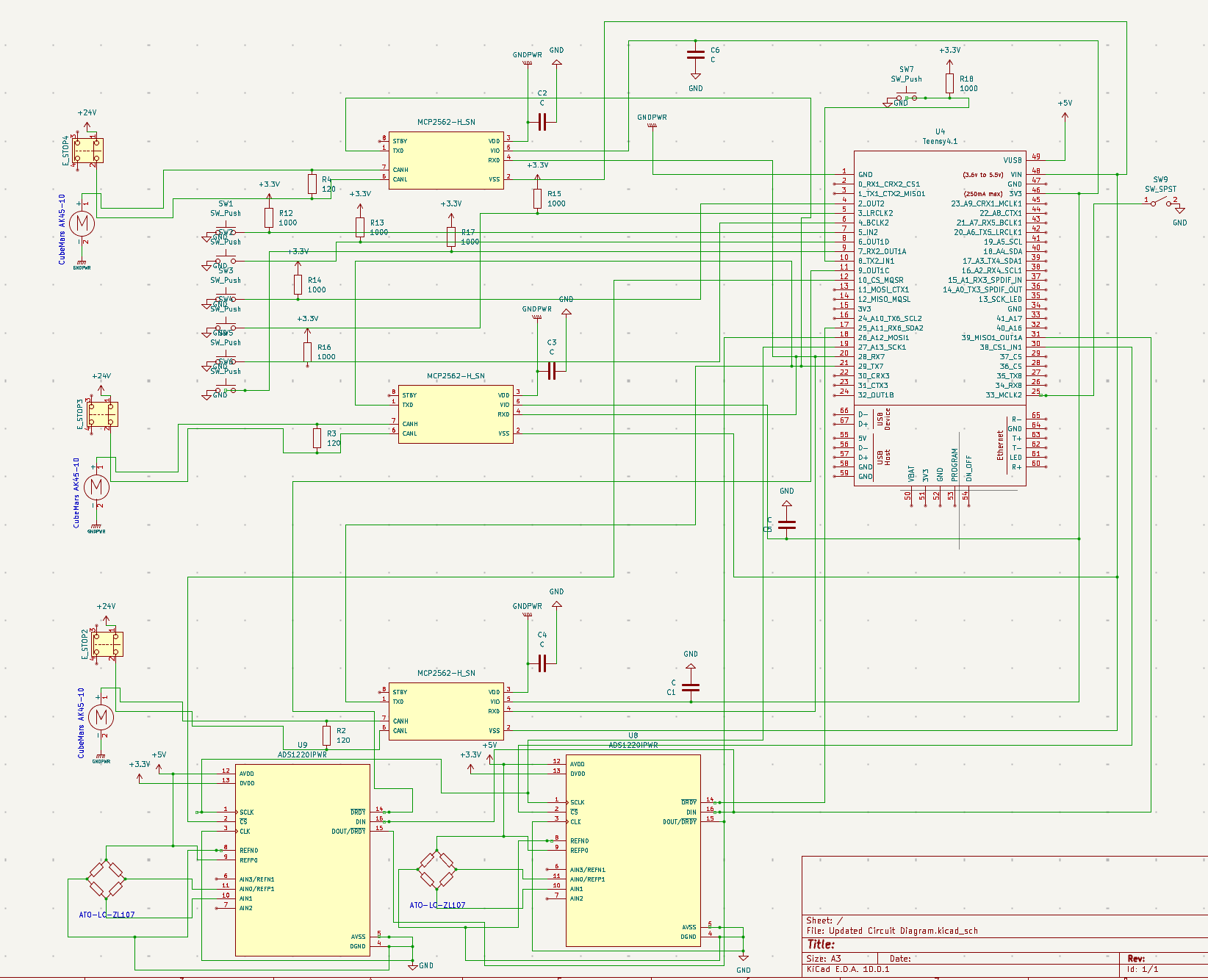Select resistor R14 symbol
Screen dimensions: 1208x980
coord(298,284)
